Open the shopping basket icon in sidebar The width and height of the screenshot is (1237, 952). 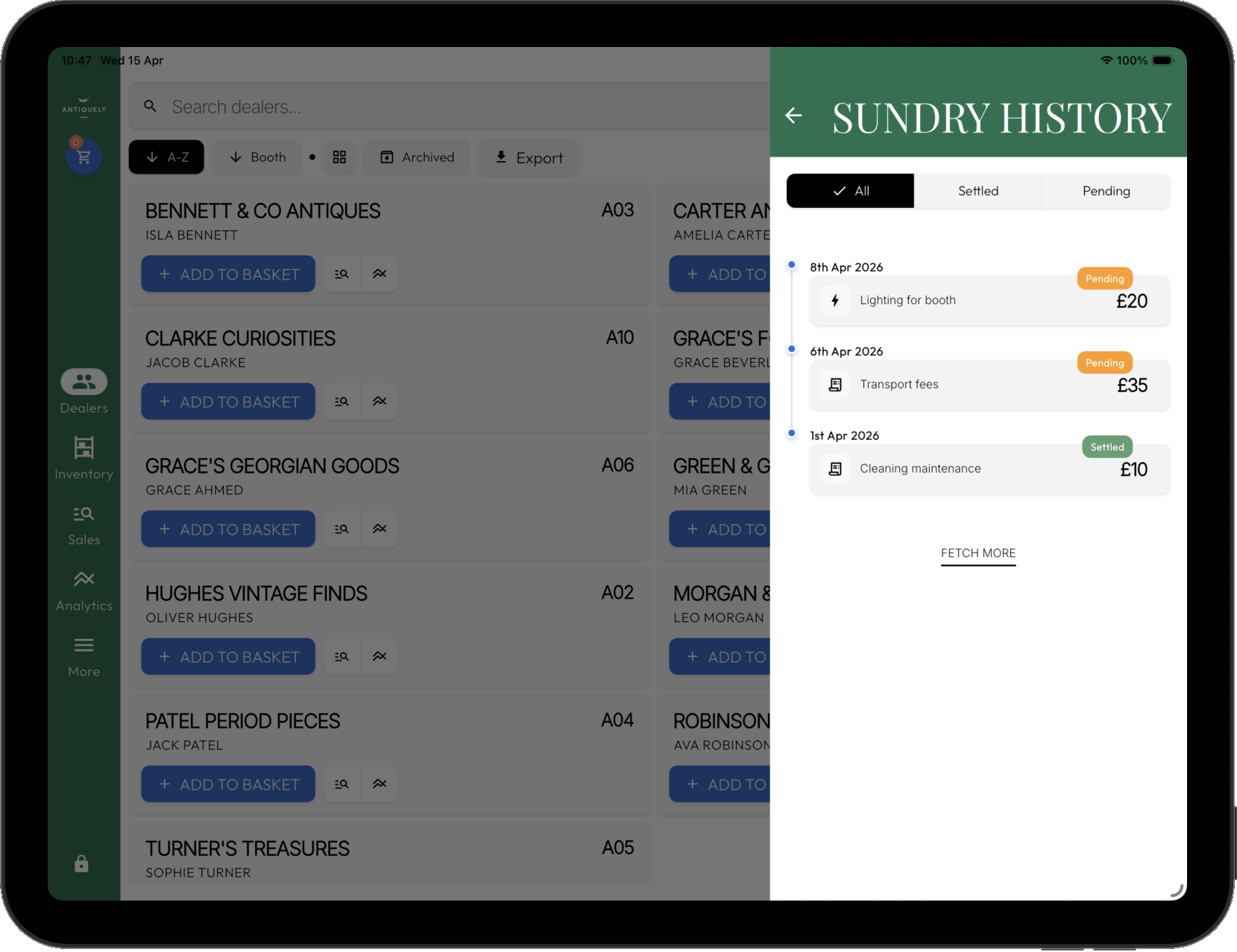click(x=84, y=157)
